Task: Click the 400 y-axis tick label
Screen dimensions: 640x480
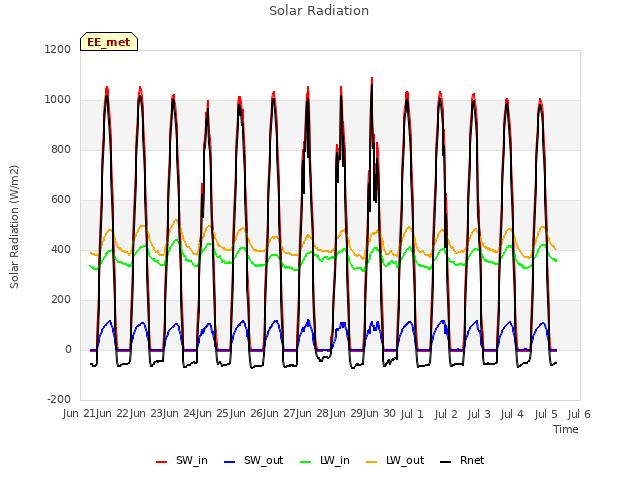Action: point(61,250)
